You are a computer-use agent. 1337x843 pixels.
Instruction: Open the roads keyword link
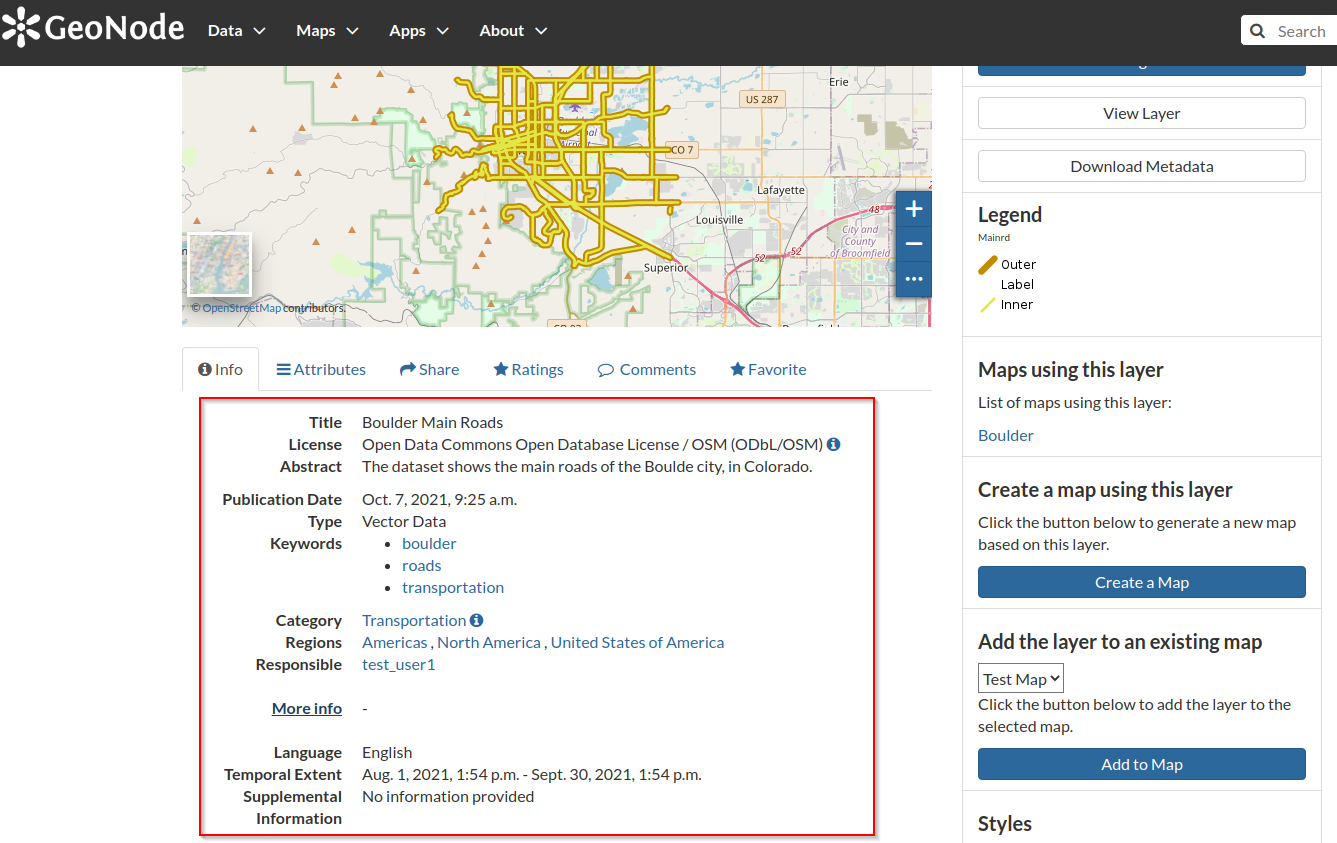point(422,565)
